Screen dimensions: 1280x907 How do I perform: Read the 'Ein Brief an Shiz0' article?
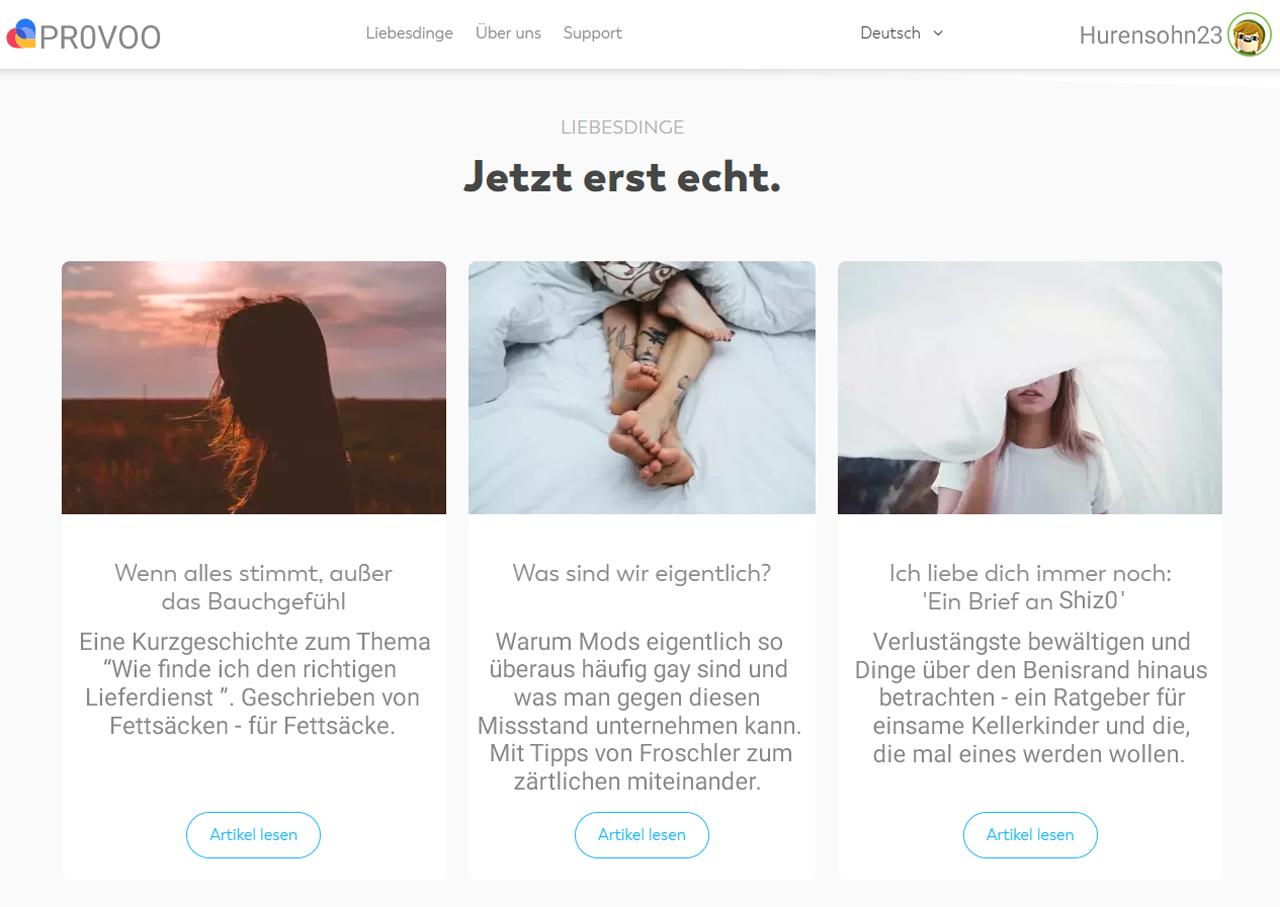[x=1030, y=835]
